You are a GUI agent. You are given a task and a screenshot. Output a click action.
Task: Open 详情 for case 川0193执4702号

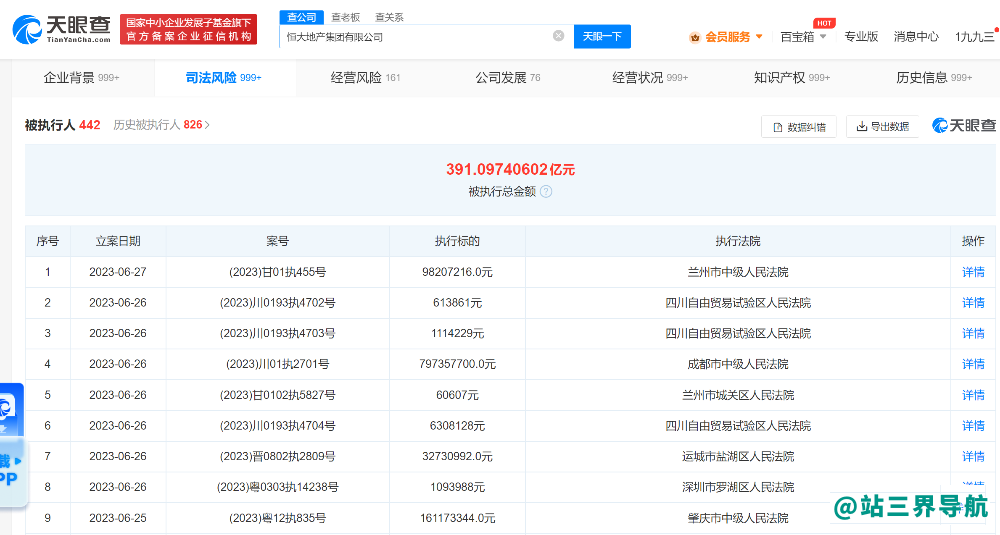[973, 303]
